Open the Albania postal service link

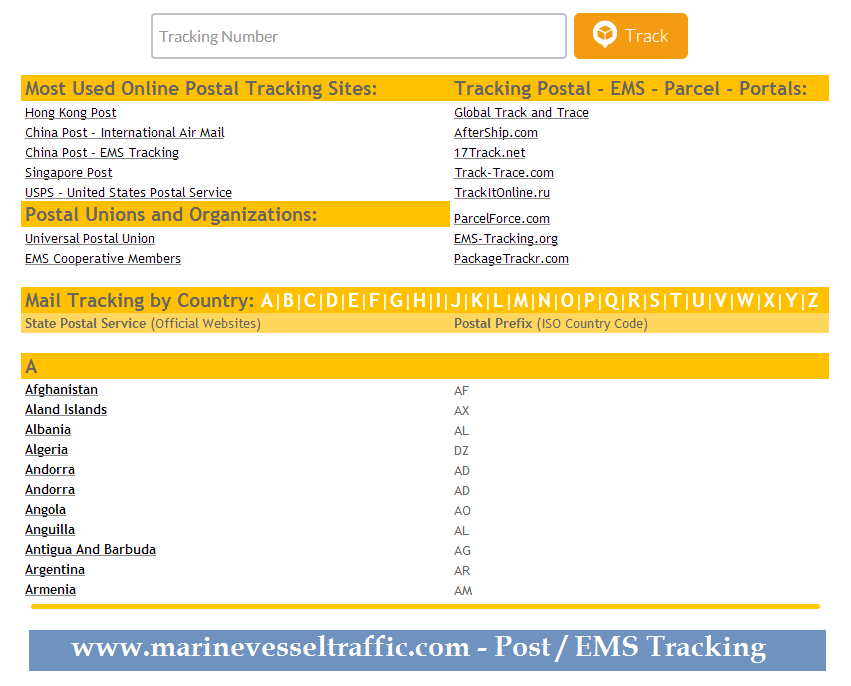pyautogui.click(x=48, y=430)
